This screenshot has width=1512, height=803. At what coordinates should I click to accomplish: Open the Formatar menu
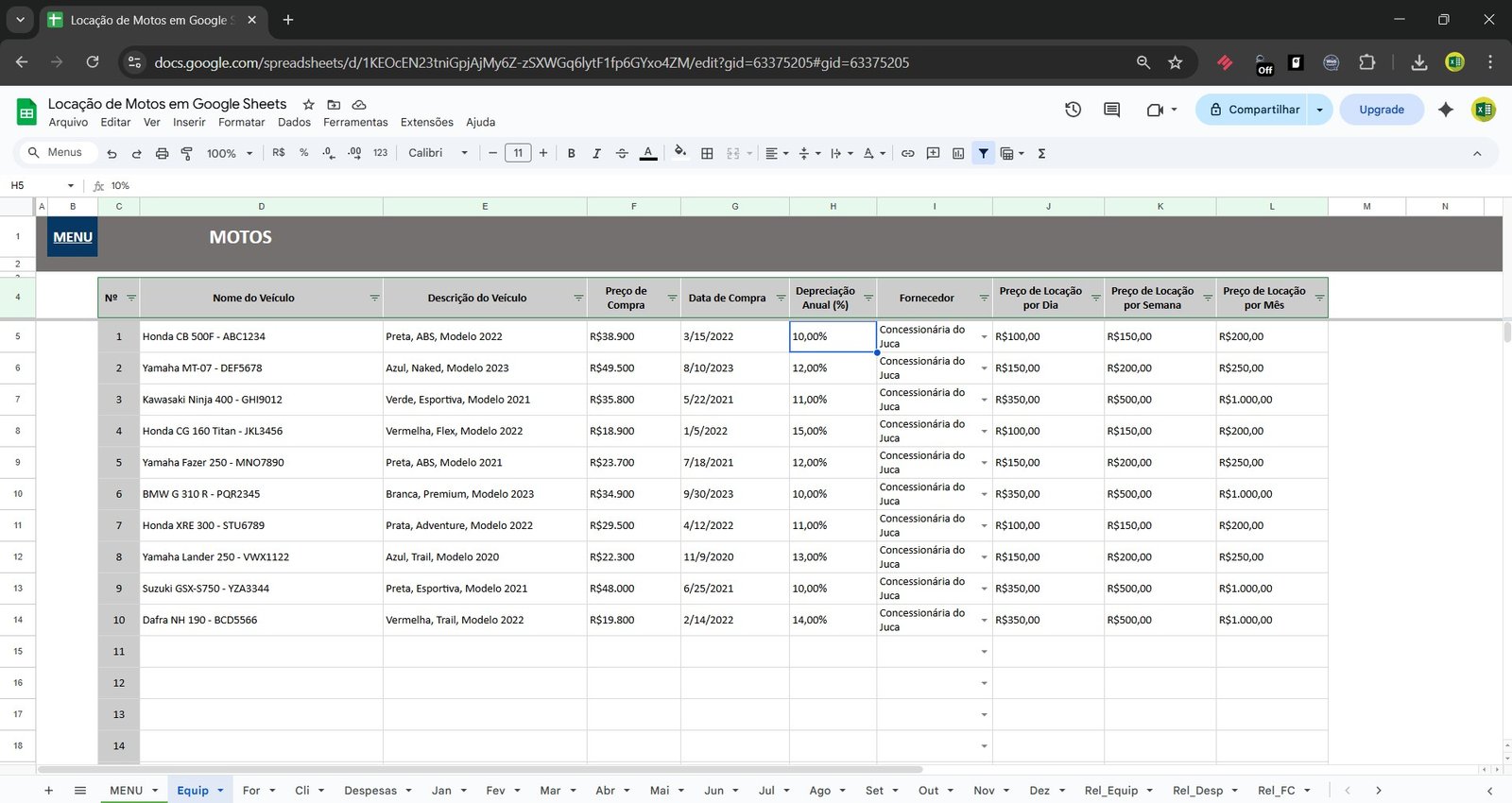[241, 122]
